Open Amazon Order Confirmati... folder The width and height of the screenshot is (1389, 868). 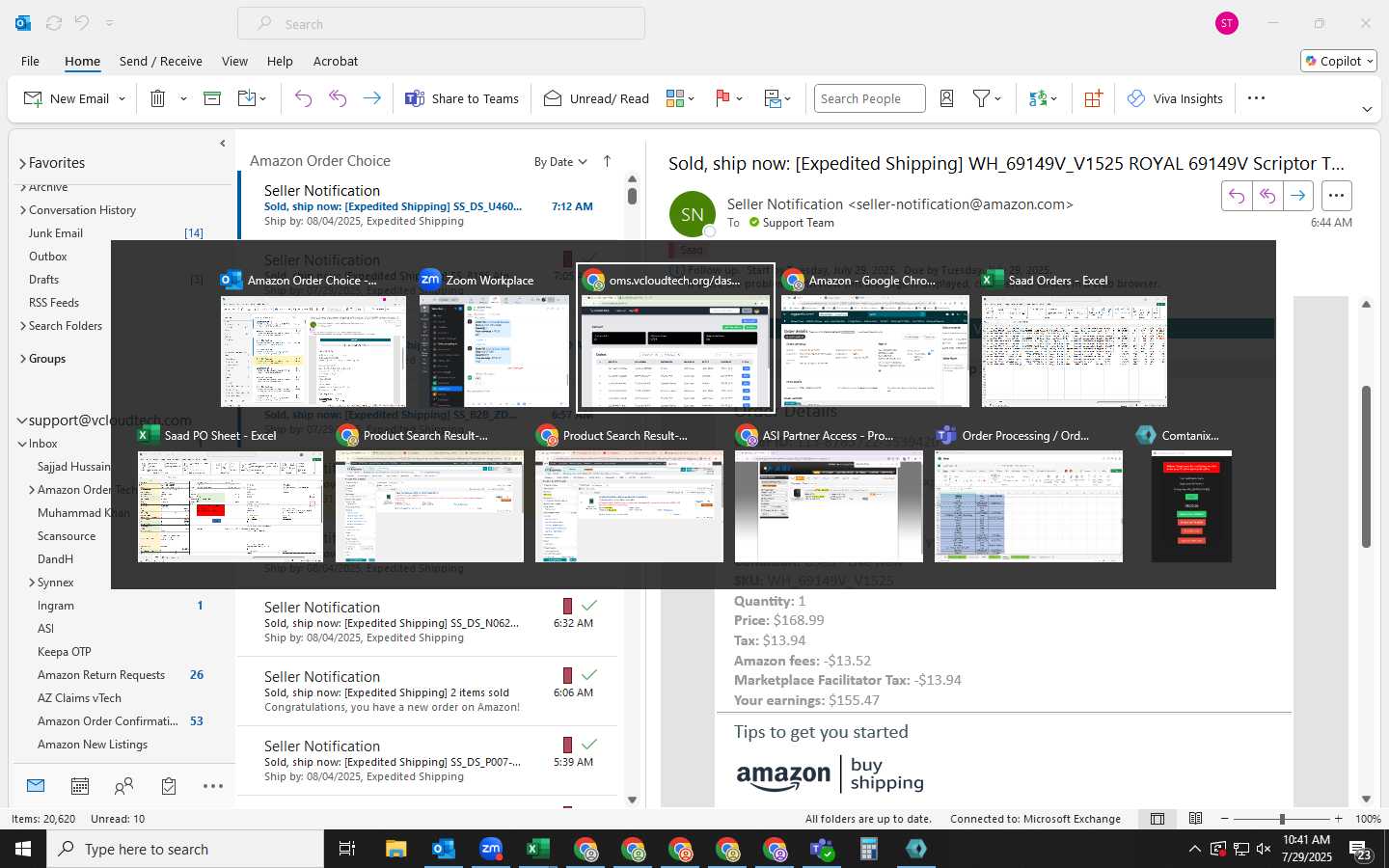108,721
